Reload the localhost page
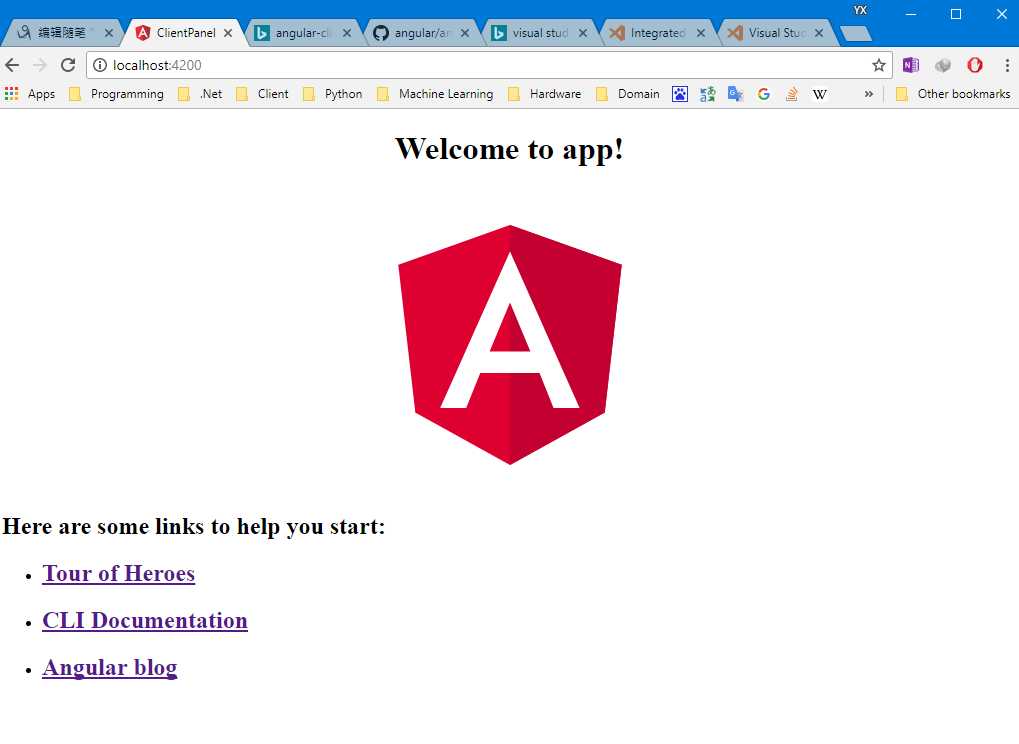 (68, 65)
